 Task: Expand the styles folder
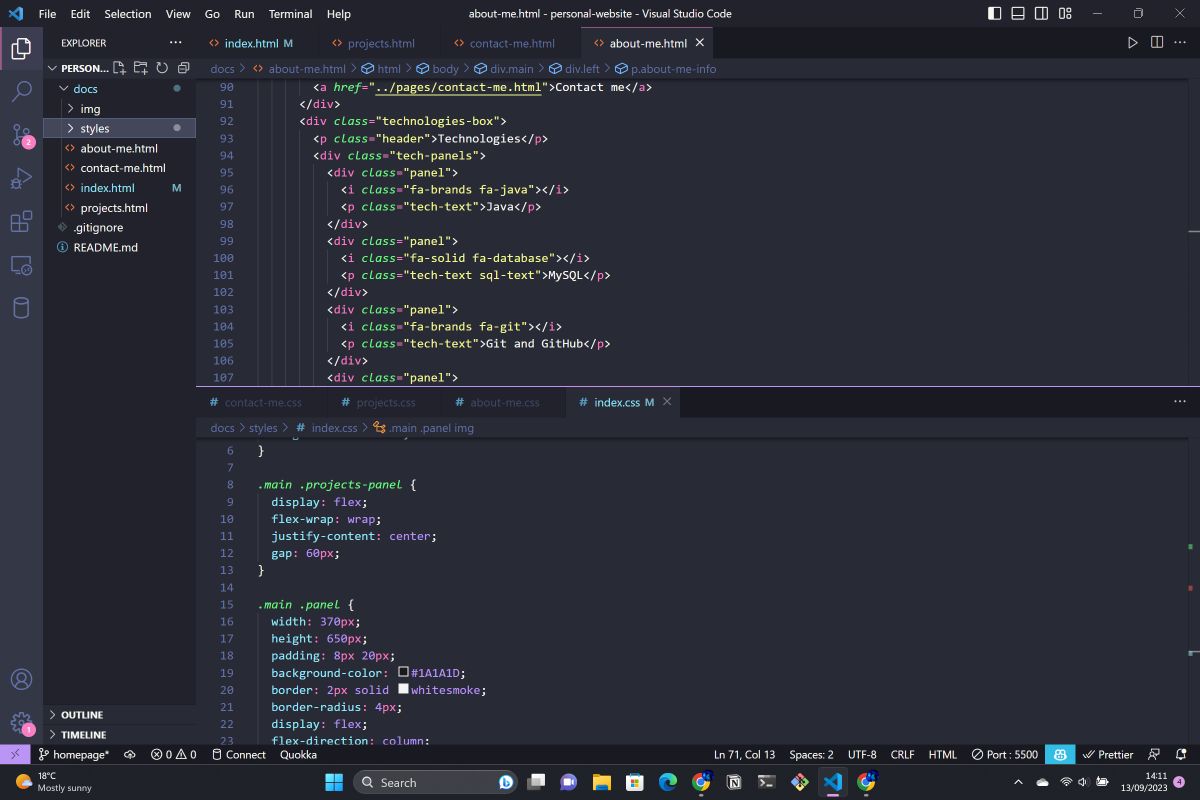tap(94, 128)
